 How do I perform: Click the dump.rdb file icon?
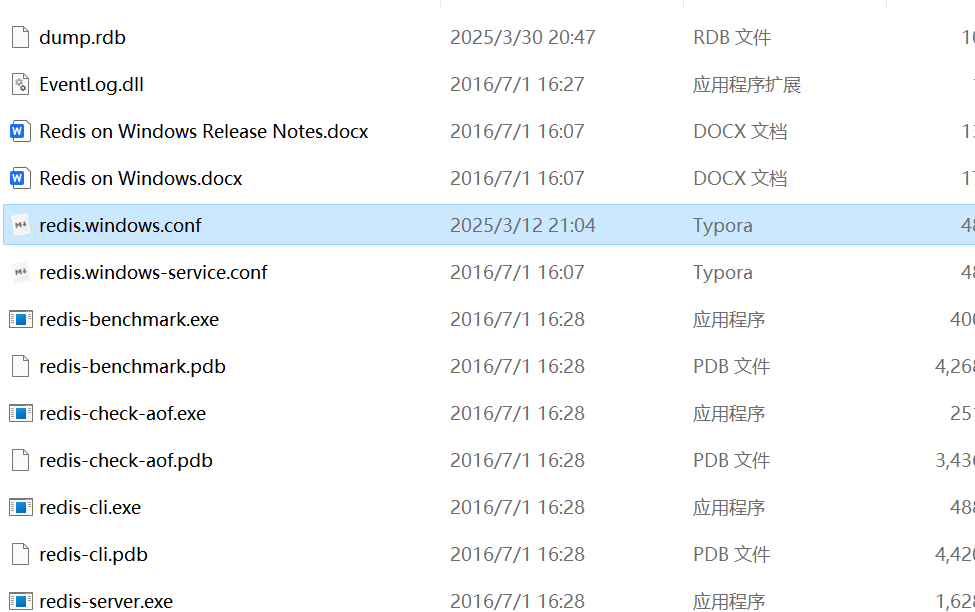tap(21, 37)
